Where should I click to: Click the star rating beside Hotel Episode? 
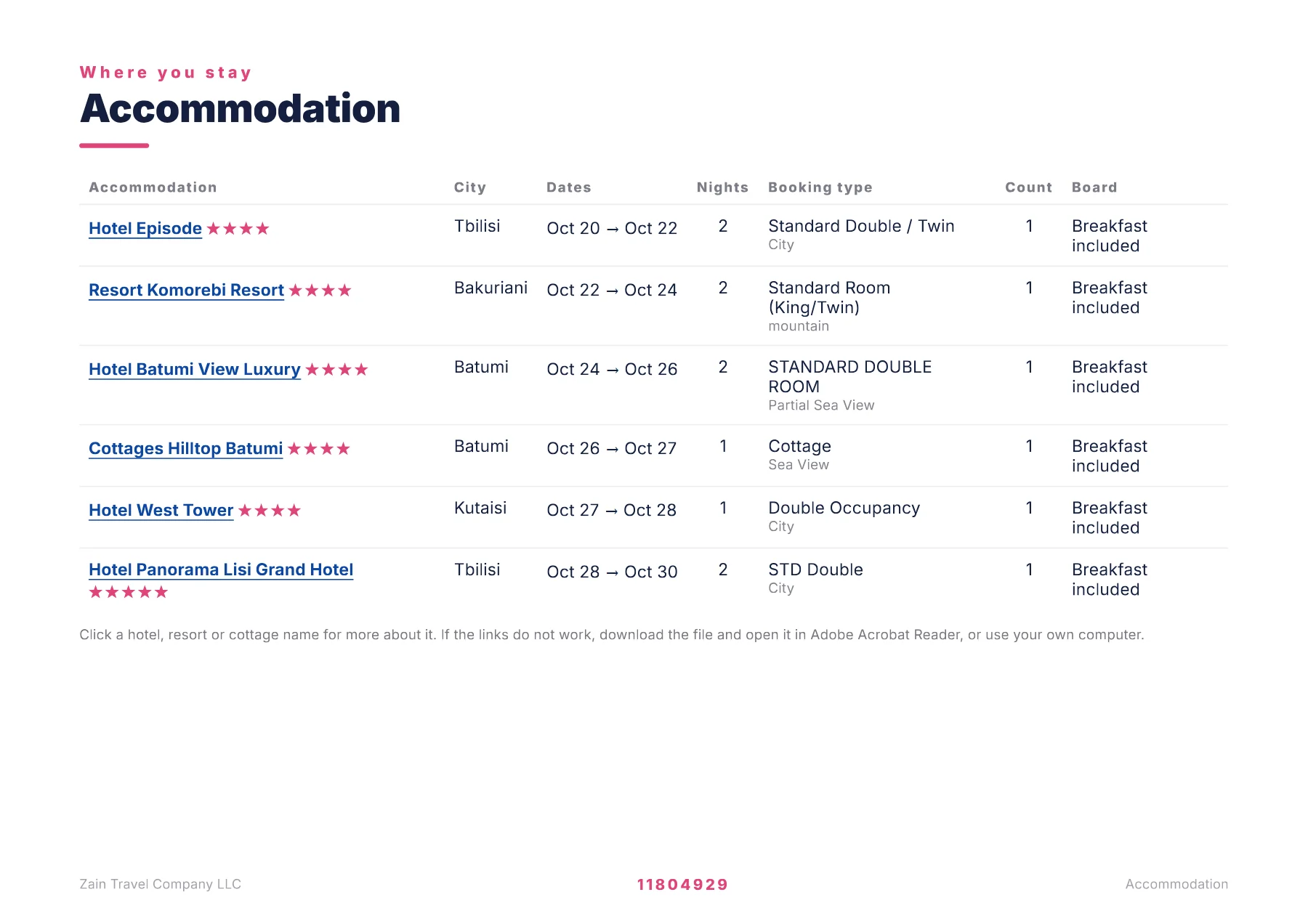pyautogui.click(x=238, y=229)
